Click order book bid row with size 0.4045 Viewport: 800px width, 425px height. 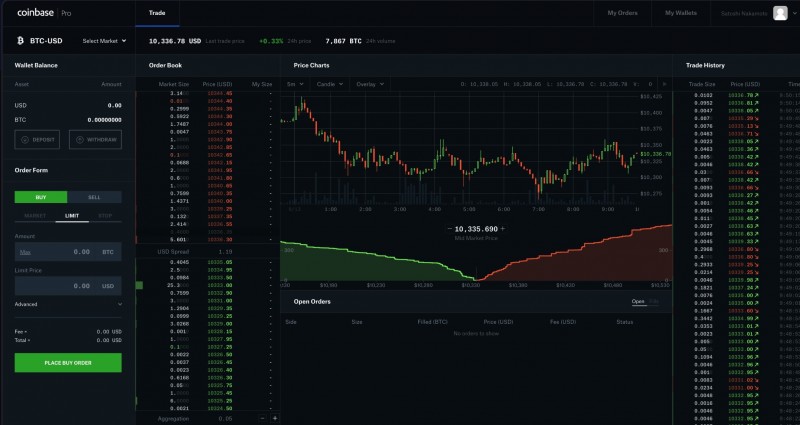click(x=208, y=262)
